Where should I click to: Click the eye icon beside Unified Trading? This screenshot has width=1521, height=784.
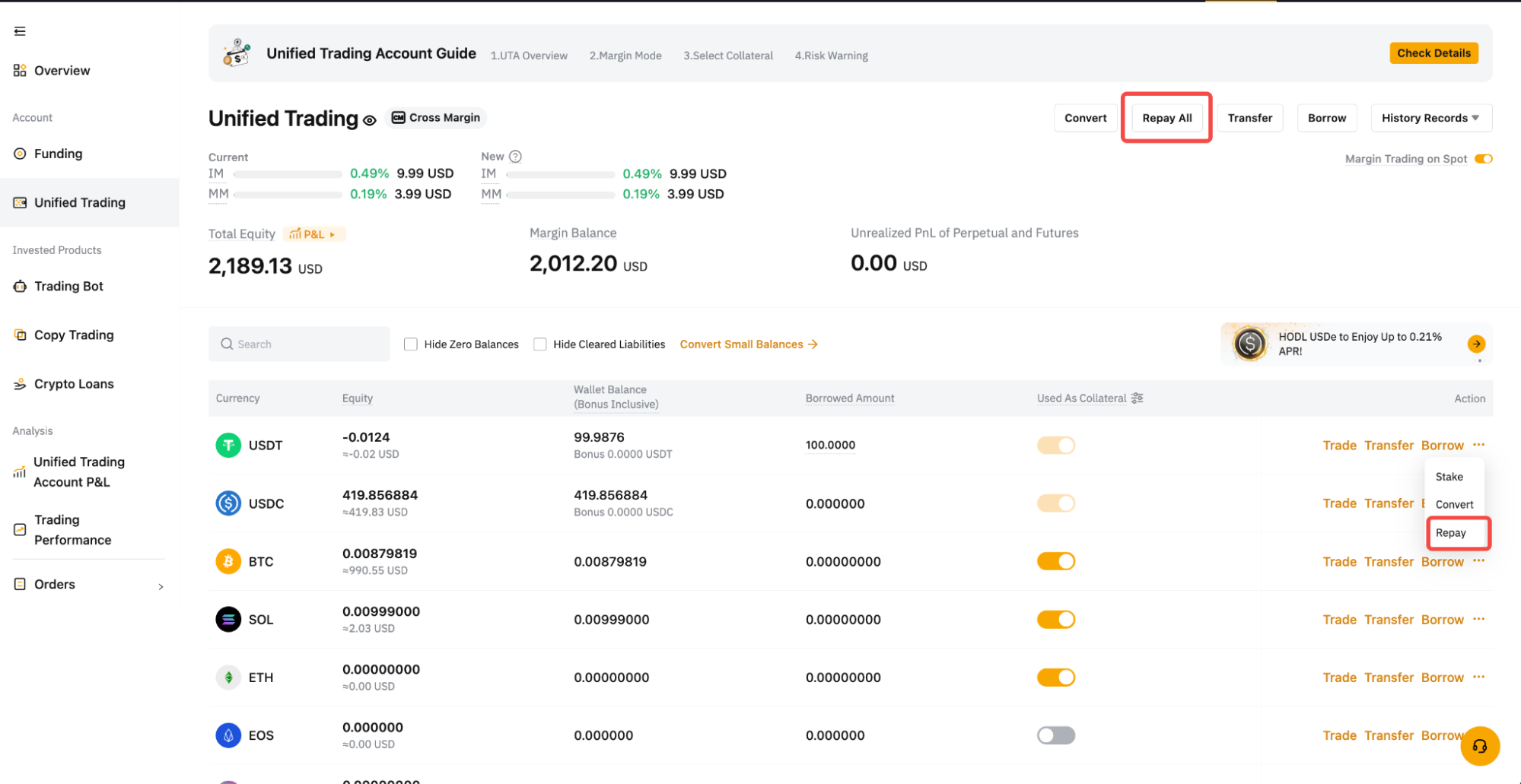[x=370, y=120]
